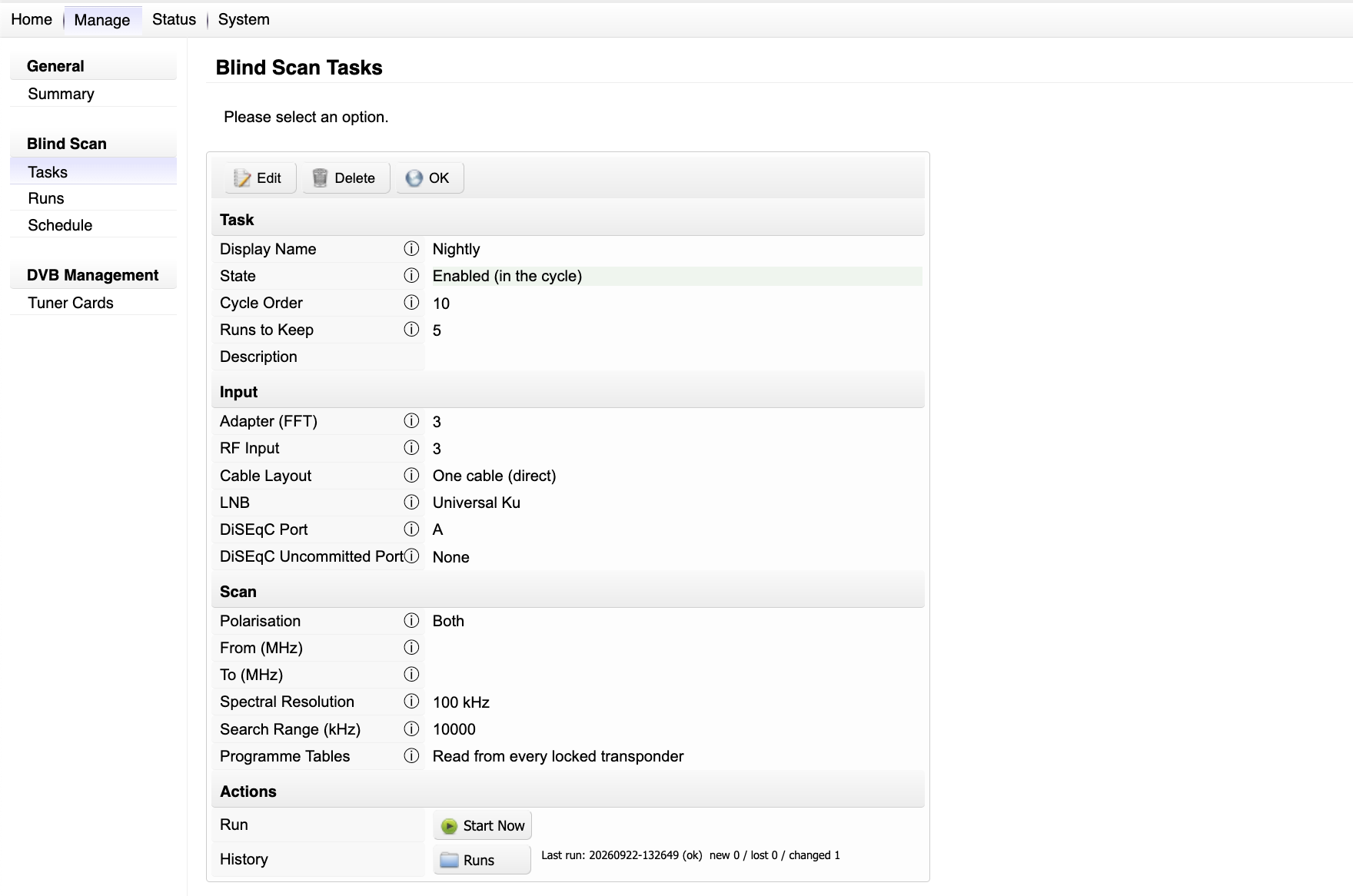Click info icon next to To (MHz)
Viewport: 1353px width, 896px height.
[411, 674]
